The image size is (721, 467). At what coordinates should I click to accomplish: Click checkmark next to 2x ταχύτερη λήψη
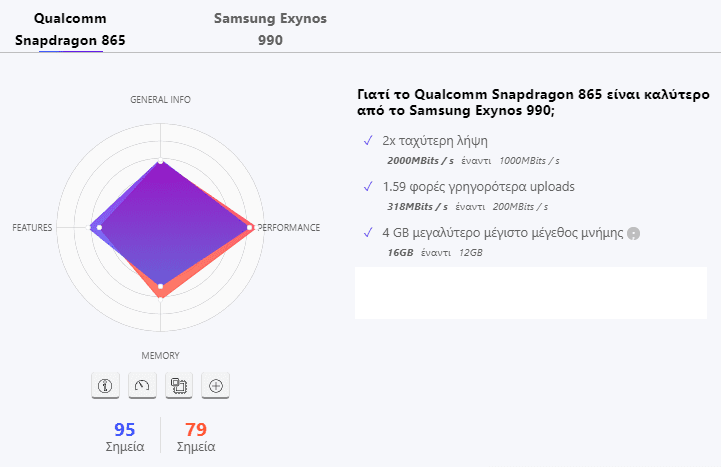tap(368, 141)
